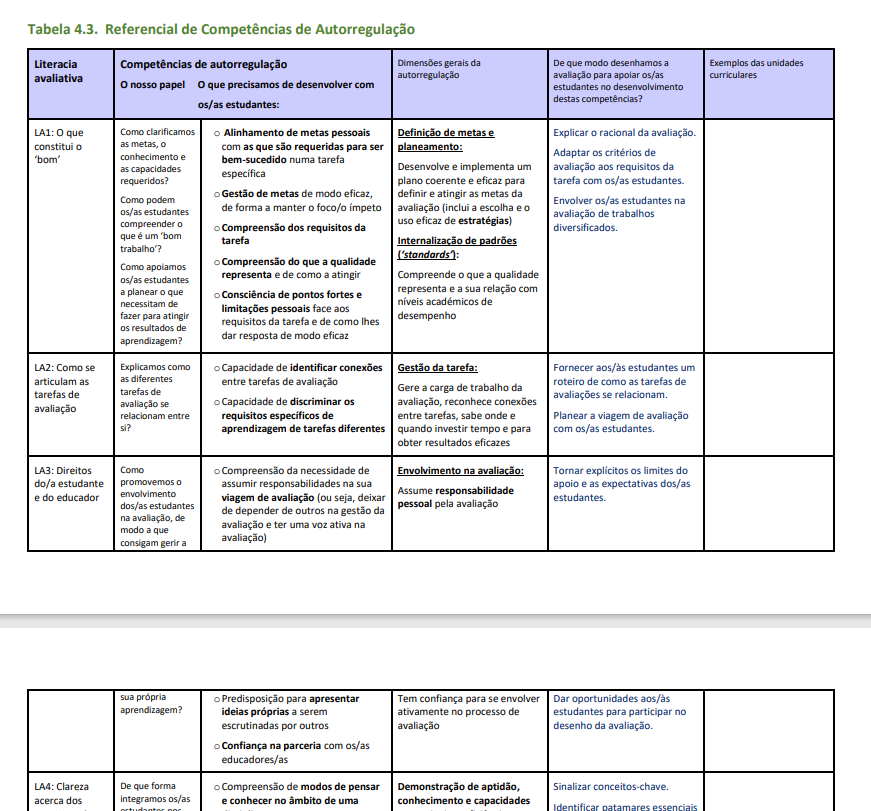The height and width of the screenshot is (811, 871).
Task: Click 'Compreensão da necessidade de assumir responsabilidades' bullet
Action: click(x=299, y=504)
